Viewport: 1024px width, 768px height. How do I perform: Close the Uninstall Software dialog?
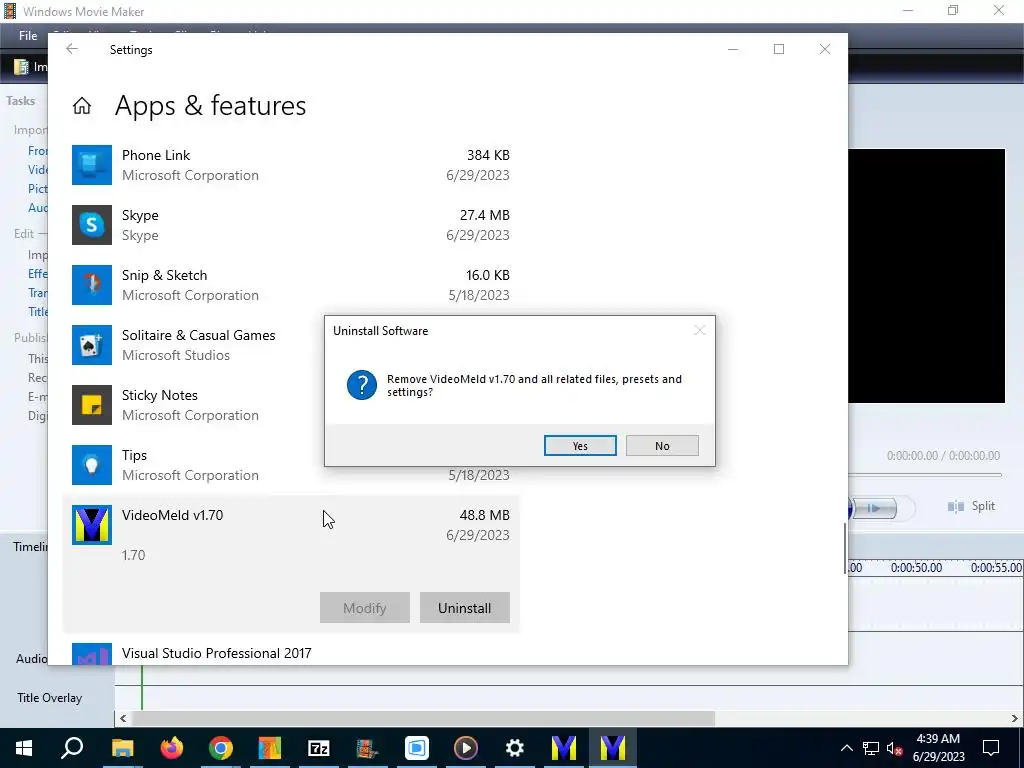[699, 330]
